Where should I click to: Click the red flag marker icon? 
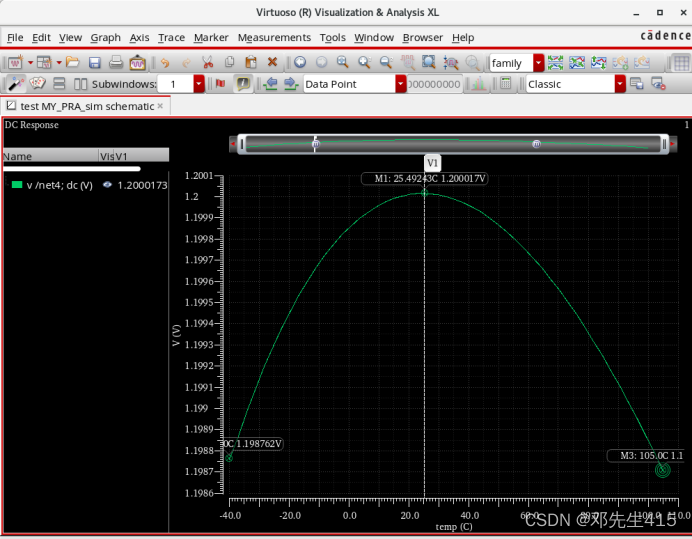(x=220, y=83)
